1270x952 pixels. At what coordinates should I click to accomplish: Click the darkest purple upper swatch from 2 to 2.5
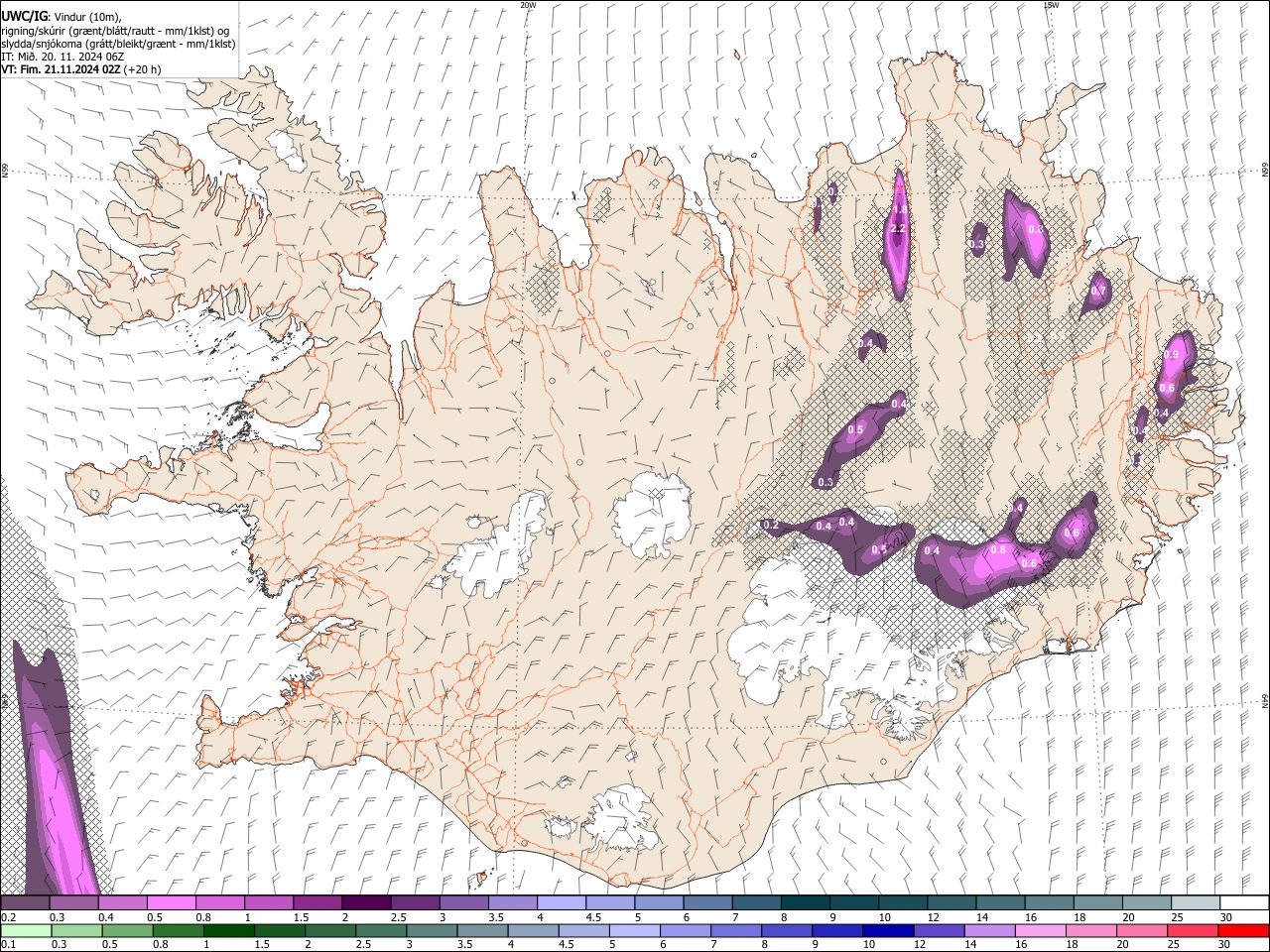(365, 902)
